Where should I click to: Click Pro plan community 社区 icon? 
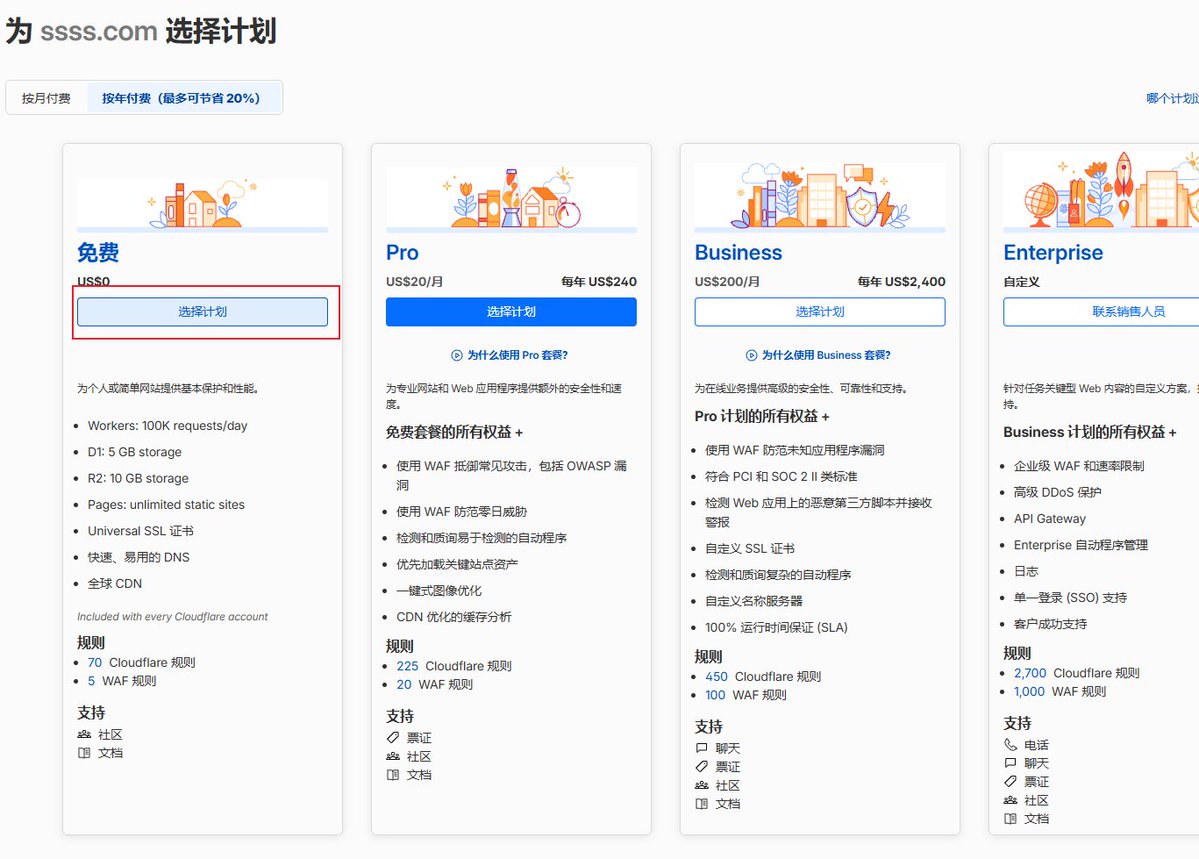click(x=393, y=757)
